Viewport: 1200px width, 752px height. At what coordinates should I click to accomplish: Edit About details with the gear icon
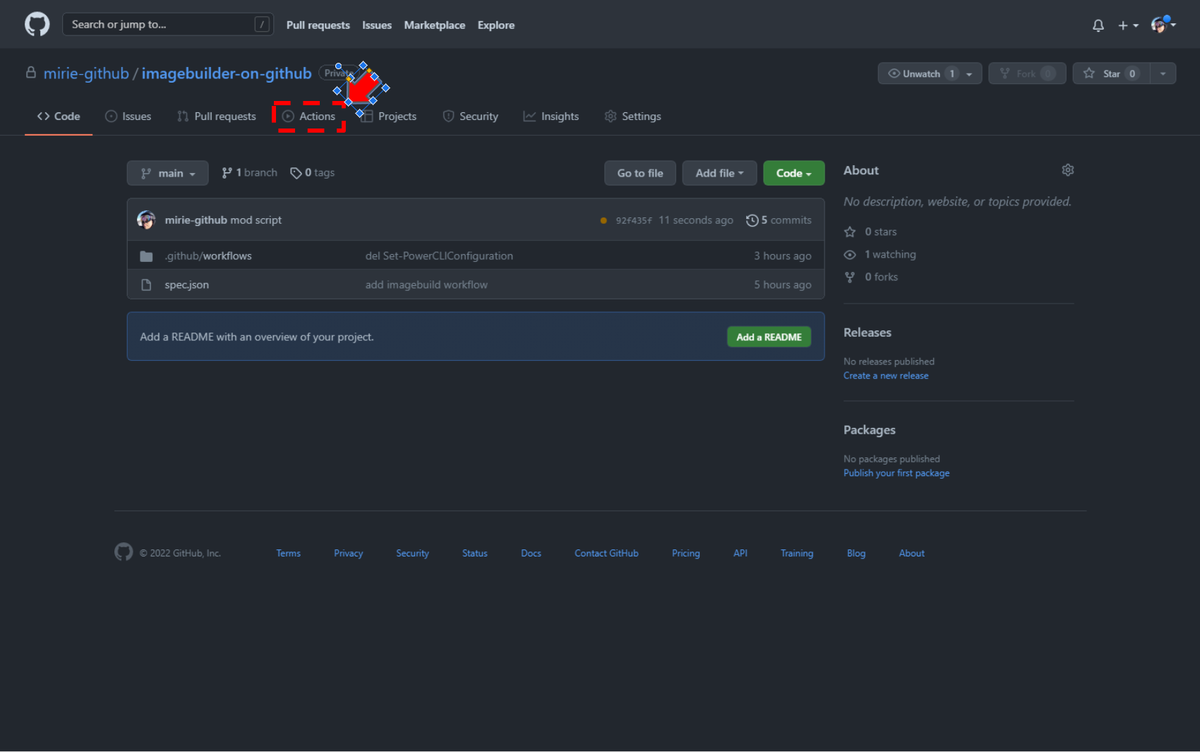coord(1068,170)
